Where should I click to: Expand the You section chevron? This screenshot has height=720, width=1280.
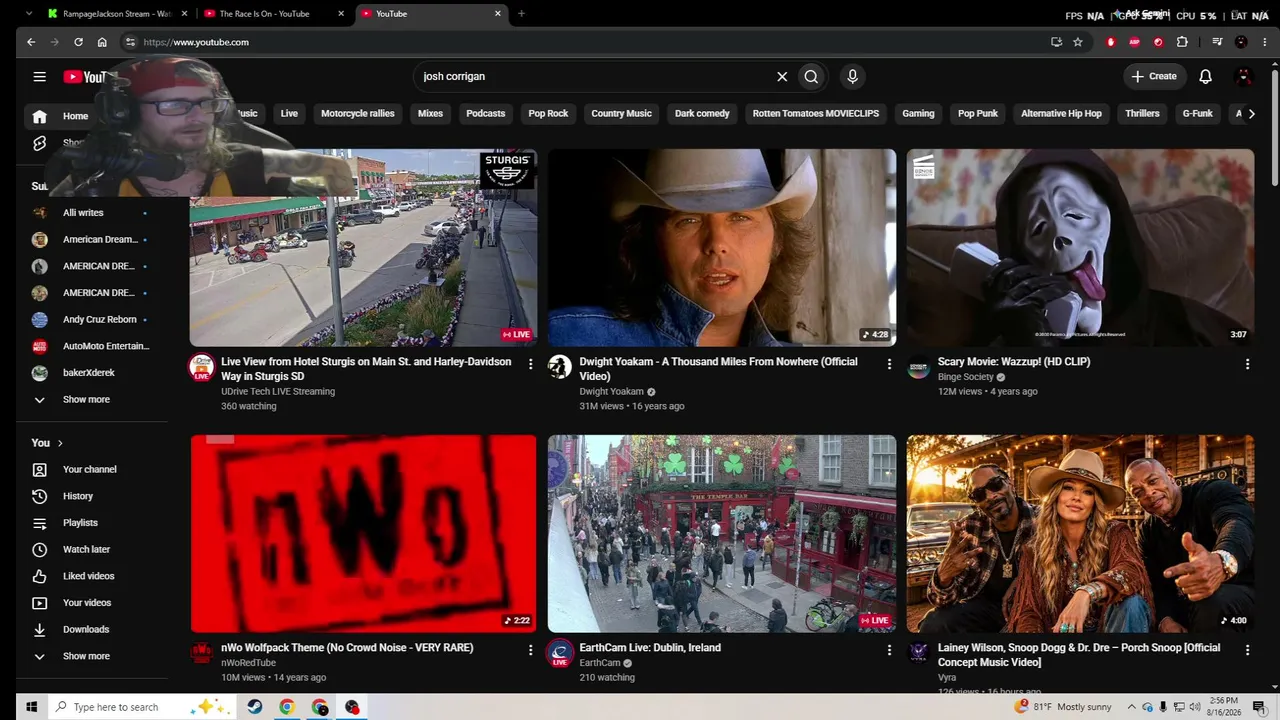(60, 443)
